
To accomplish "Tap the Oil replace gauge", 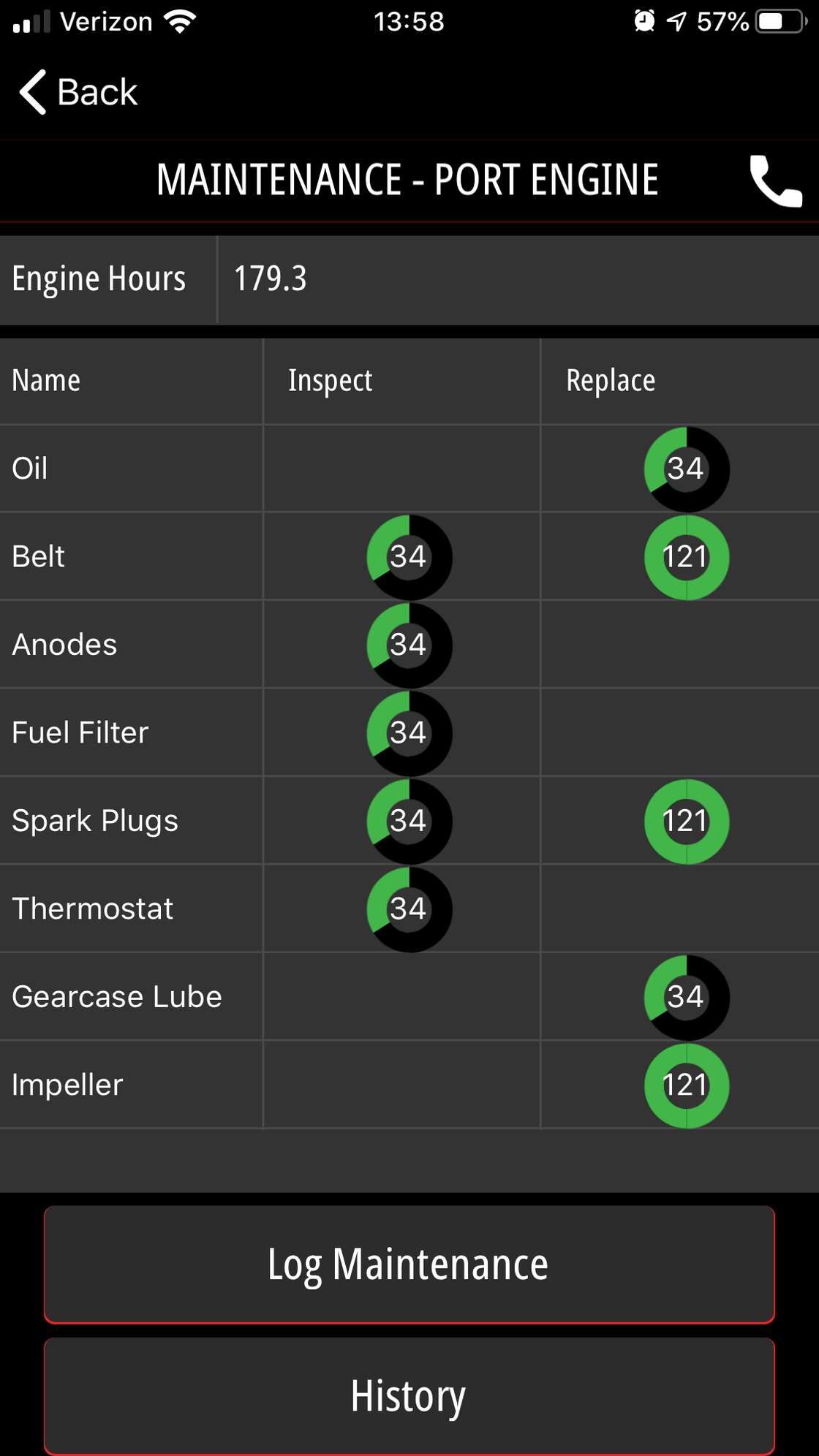I will pos(687,469).
